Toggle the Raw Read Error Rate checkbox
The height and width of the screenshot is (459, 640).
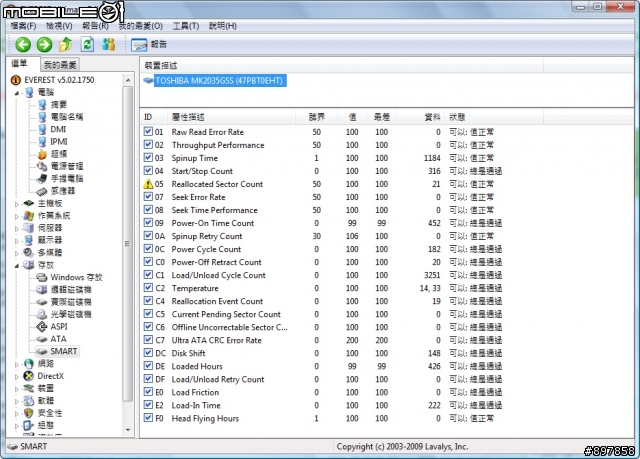coord(148,132)
